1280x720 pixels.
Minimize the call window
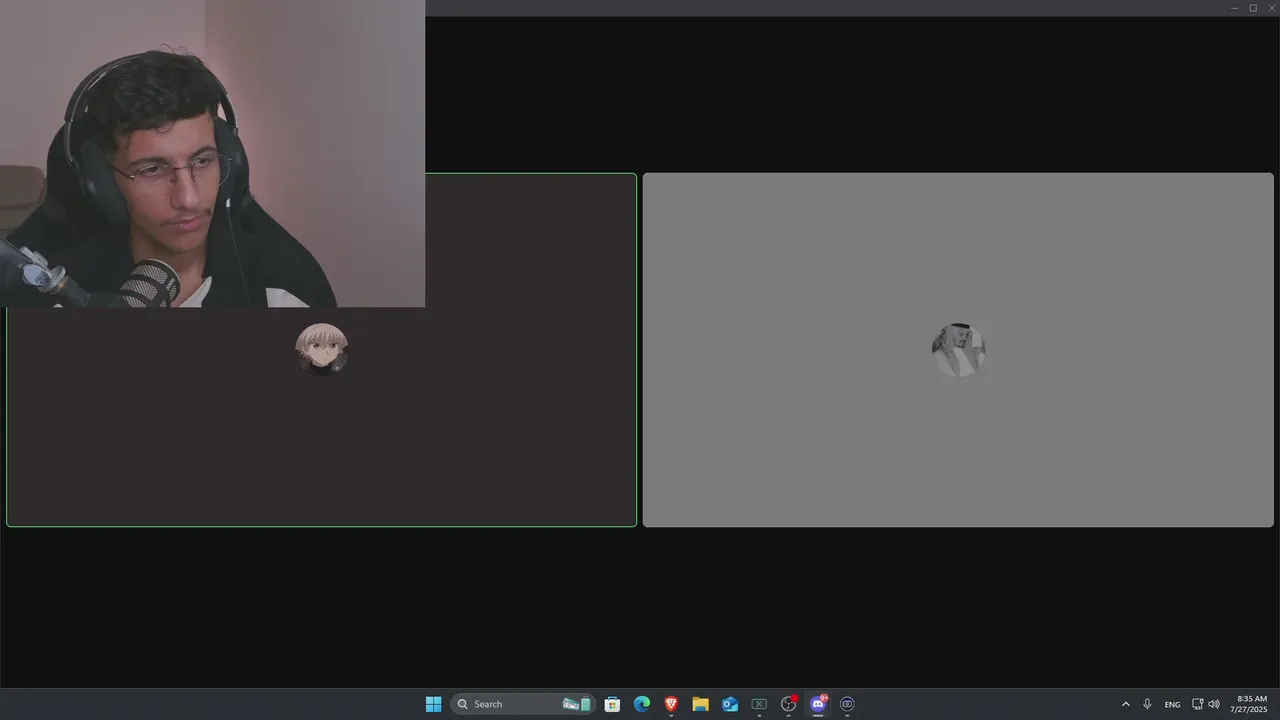1235,8
